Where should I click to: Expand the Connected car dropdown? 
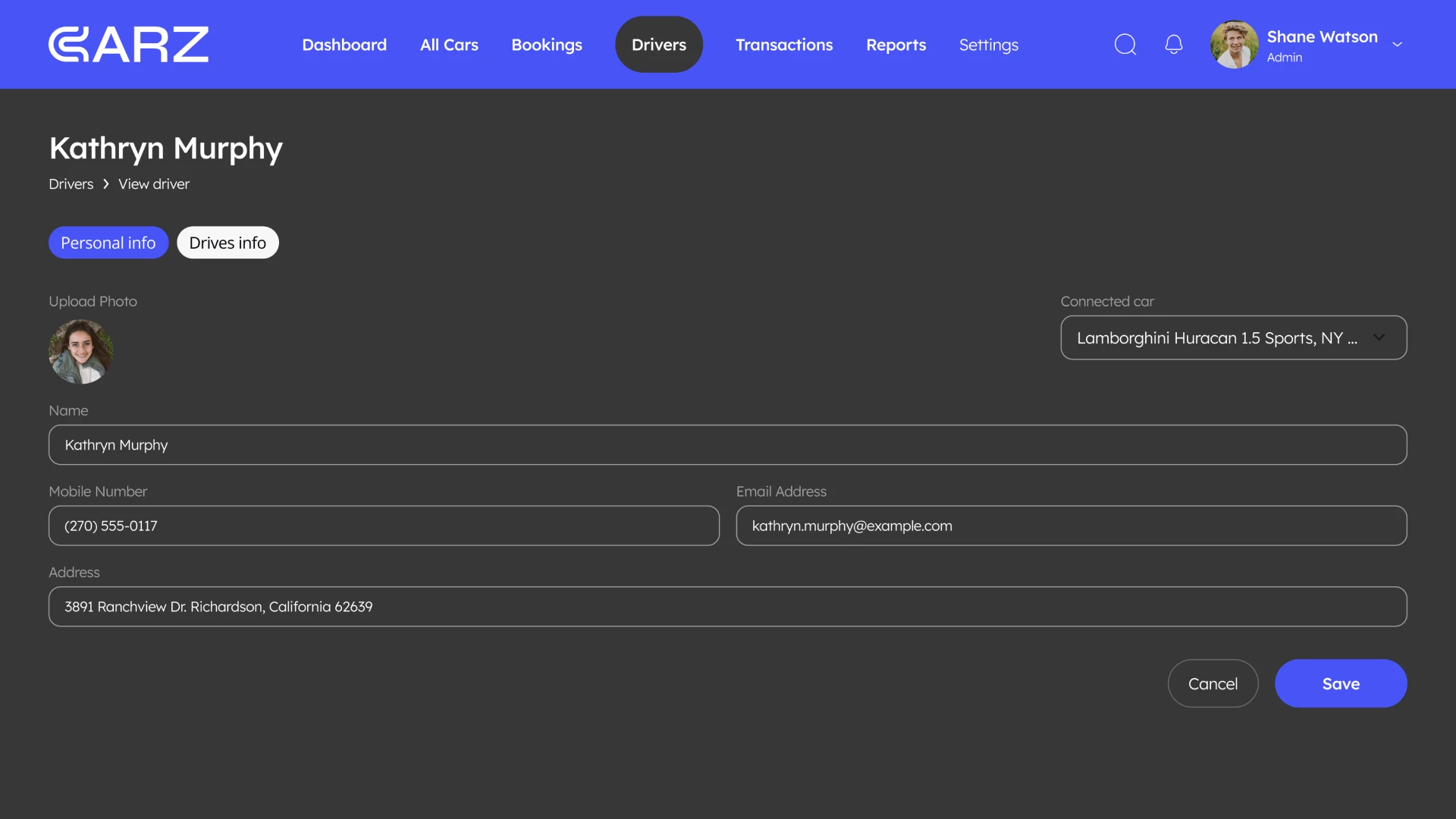point(1232,337)
